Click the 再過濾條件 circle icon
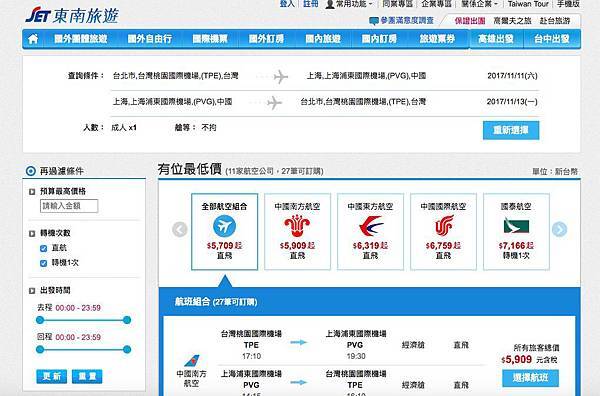The width and height of the screenshot is (600, 396). click(31, 171)
